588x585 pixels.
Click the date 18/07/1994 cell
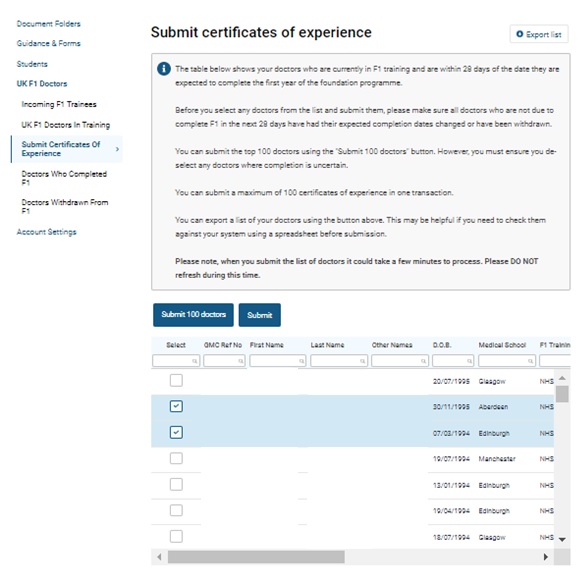451,537
